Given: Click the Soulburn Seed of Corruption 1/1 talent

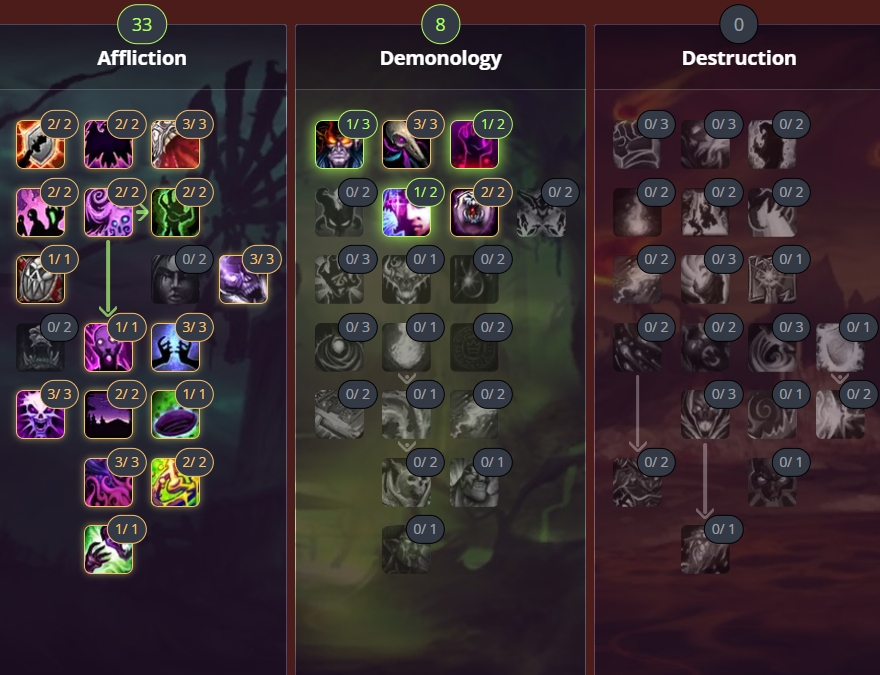Looking at the screenshot, I should click(x=176, y=415).
